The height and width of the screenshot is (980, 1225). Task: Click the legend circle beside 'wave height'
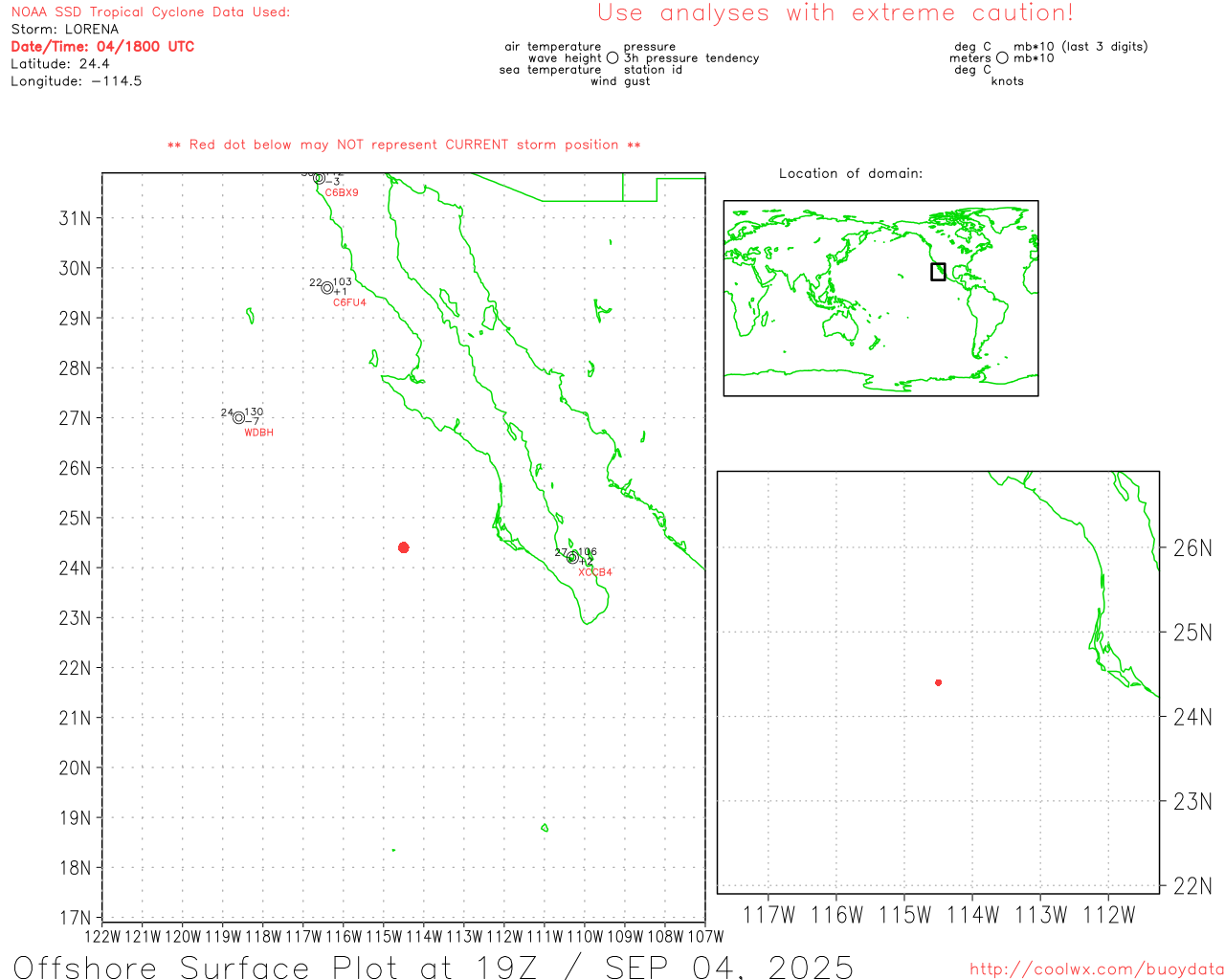tap(612, 57)
